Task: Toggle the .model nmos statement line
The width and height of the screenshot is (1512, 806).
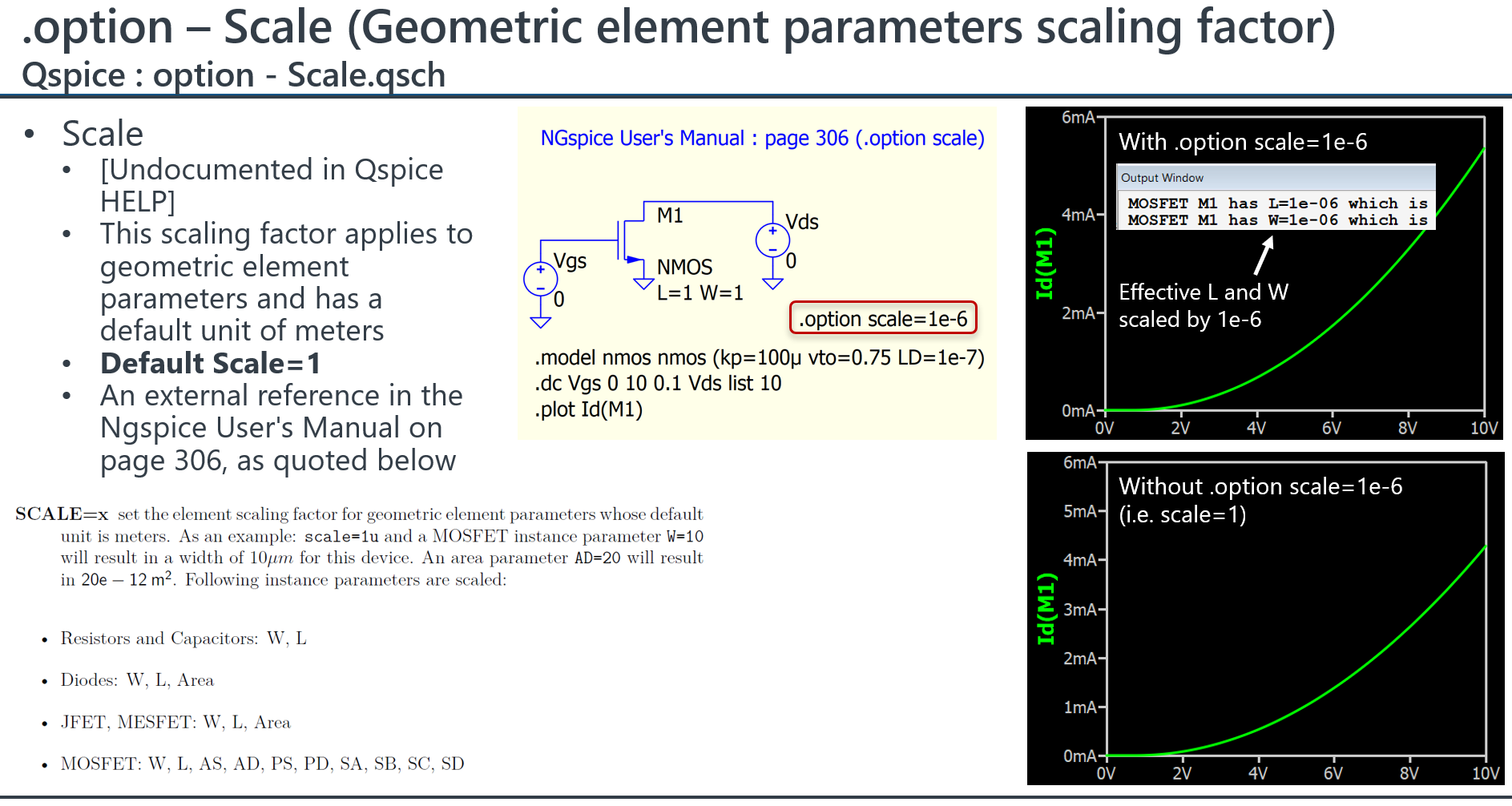Action: tap(759, 357)
